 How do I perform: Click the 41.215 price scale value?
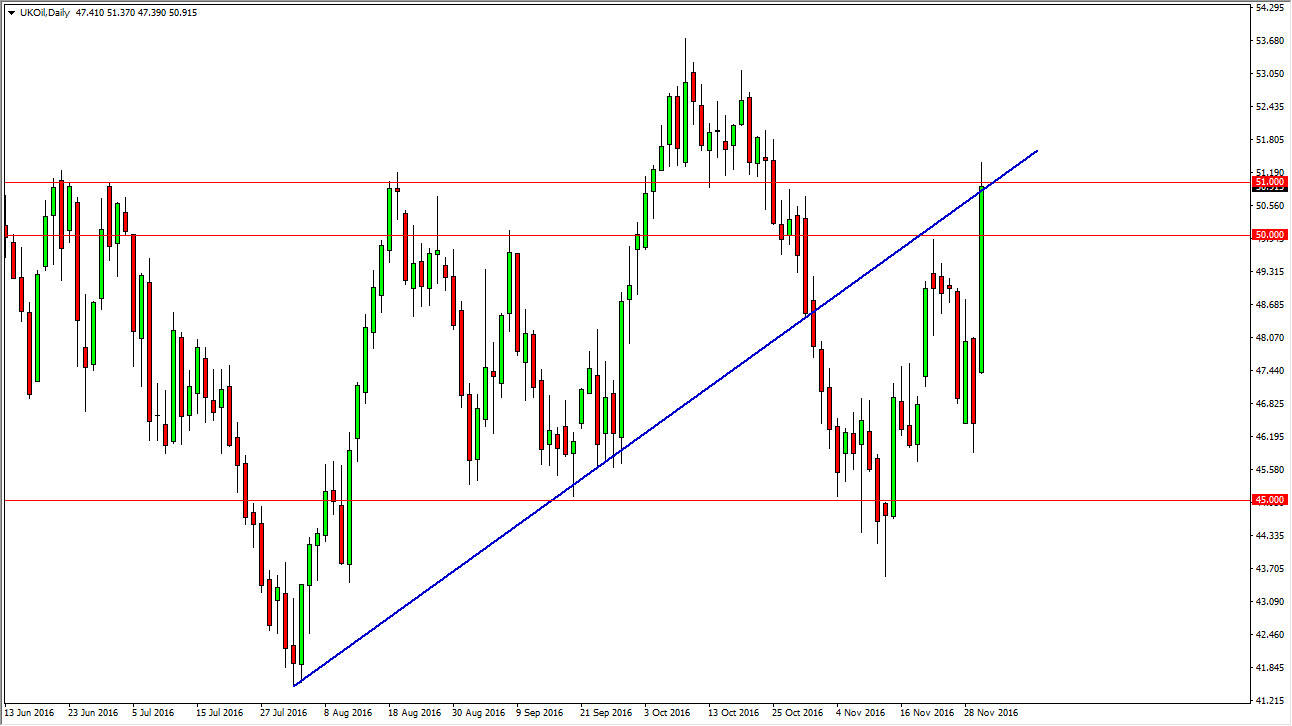click(x=1269, y=701)
